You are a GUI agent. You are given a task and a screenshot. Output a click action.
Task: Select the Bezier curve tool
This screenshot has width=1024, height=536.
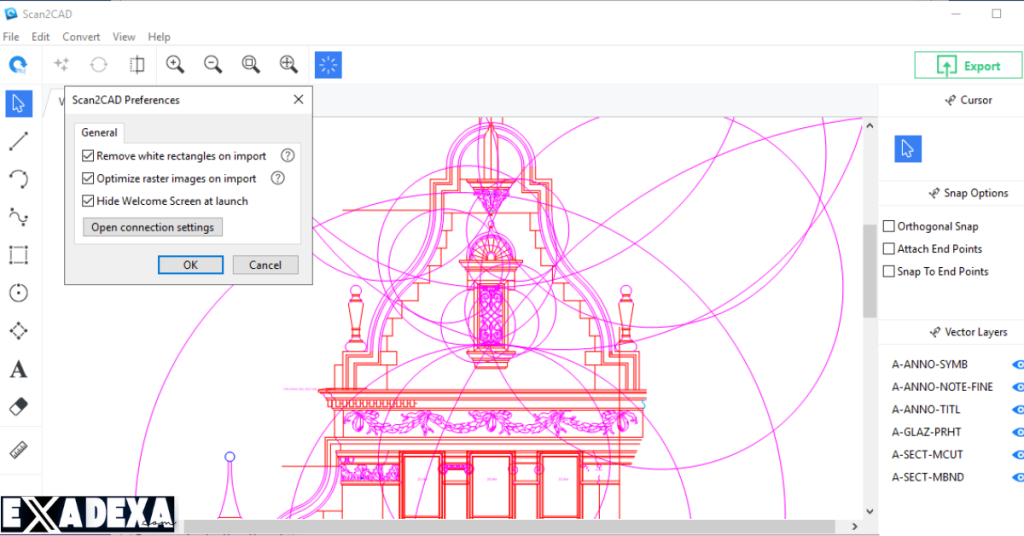pos(19,217)
